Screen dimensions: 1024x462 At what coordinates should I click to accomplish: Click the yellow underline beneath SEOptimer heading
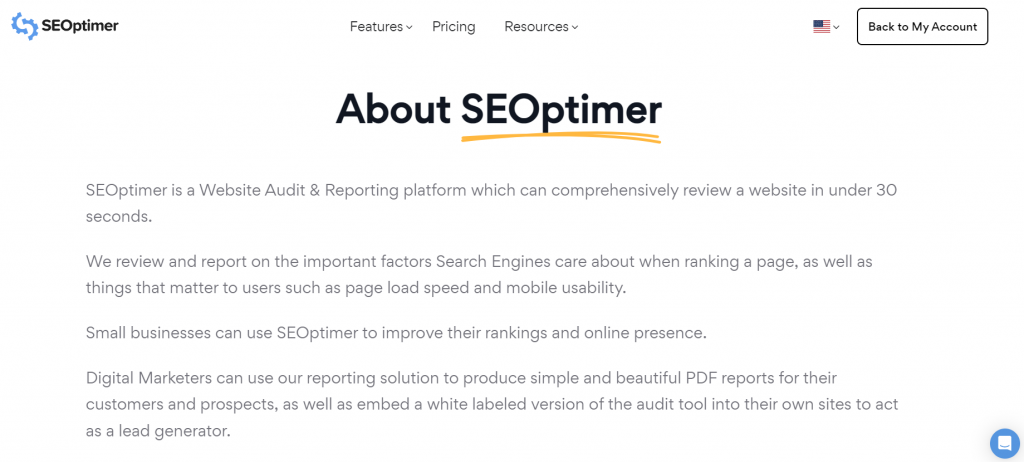[x=560, y=137]
